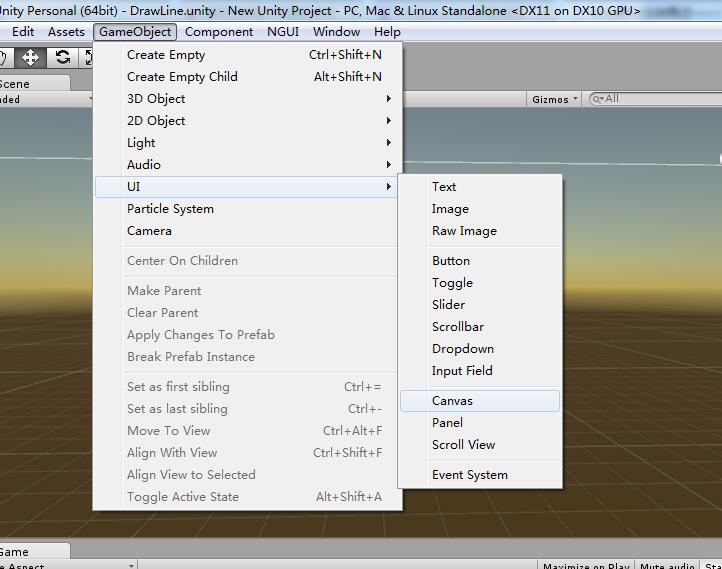Open the Window menu
This screenshot has width=722, height=569.
pos(336,32)
